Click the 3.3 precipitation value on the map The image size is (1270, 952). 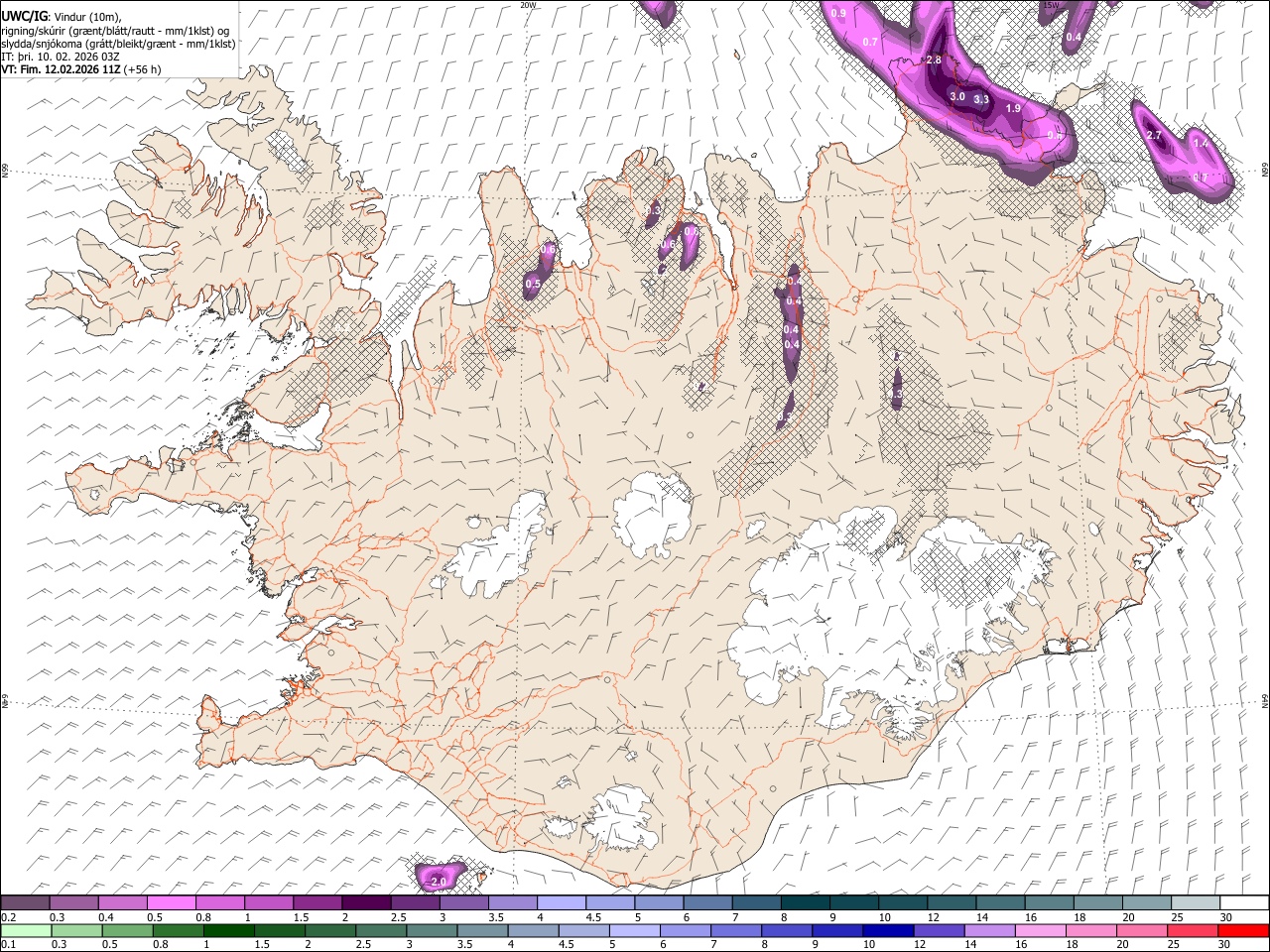coord(981,100)
